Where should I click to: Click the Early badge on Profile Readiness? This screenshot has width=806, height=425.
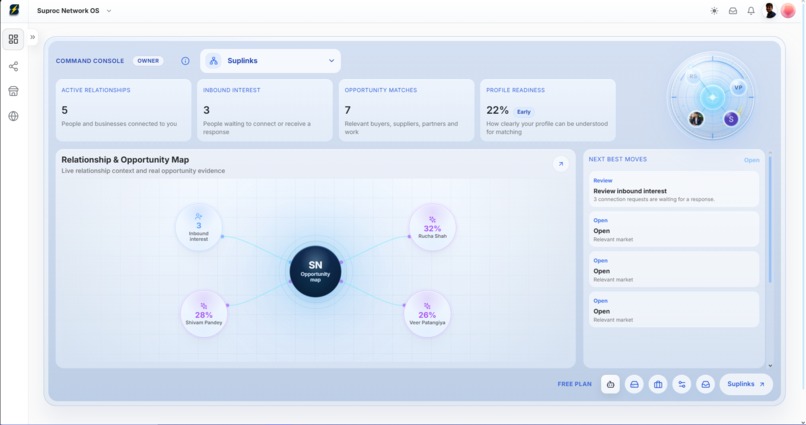click(x=524, y=112)
